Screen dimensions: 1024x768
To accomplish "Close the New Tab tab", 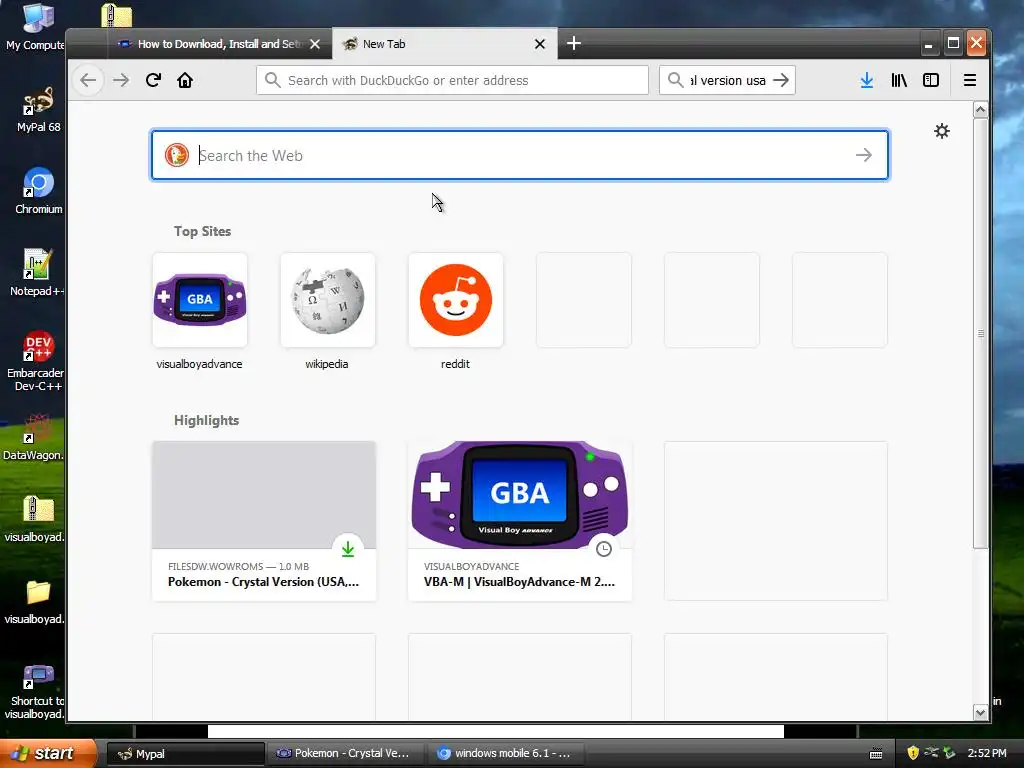I will coord(540,44).
